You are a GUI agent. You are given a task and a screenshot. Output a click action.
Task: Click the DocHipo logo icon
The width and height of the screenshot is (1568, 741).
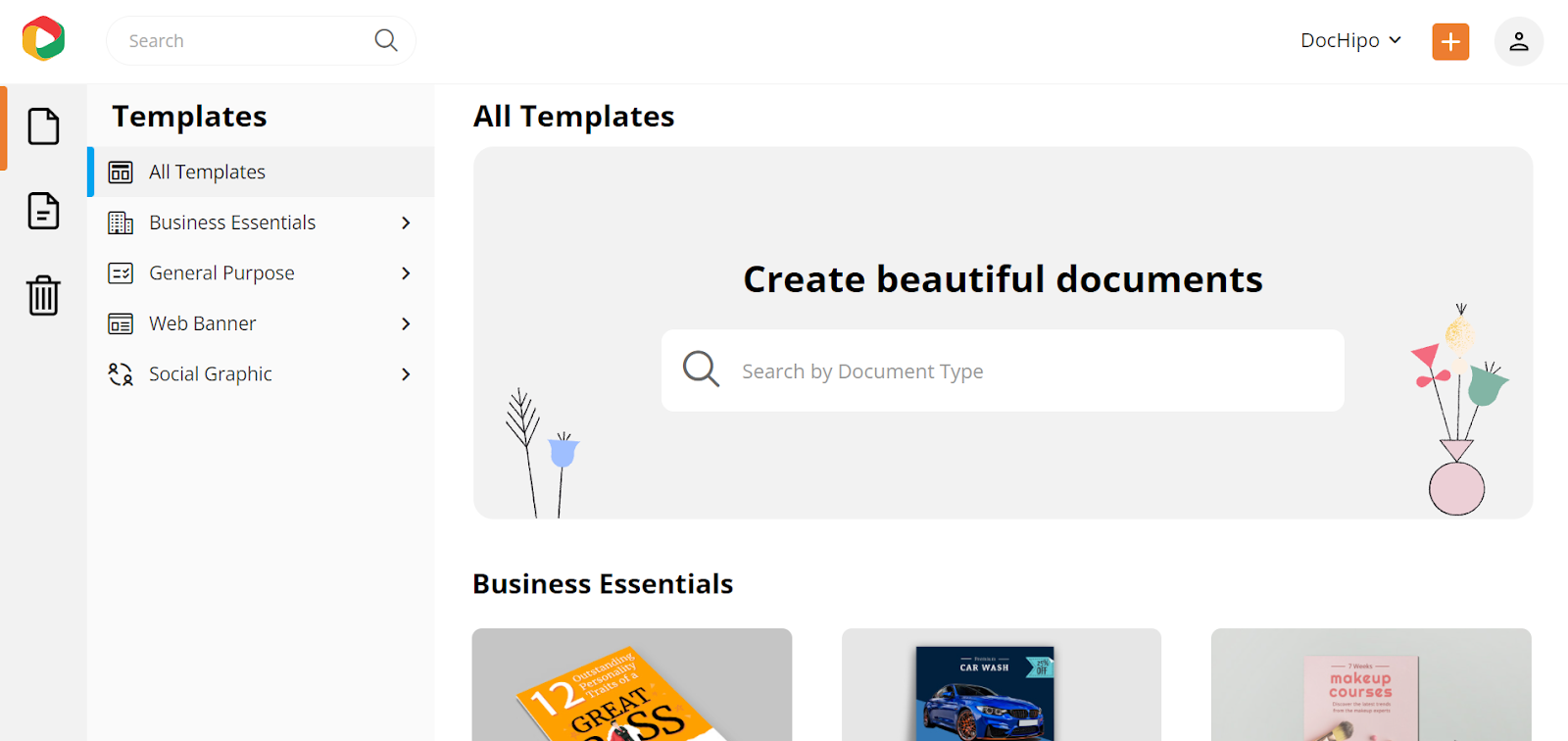(x=44, y=39)
